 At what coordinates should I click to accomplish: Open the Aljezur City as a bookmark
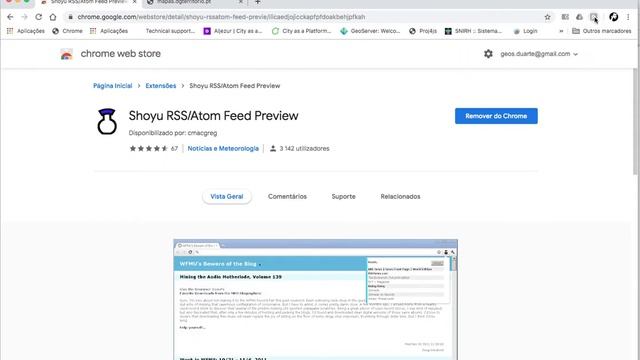point(233,31)
